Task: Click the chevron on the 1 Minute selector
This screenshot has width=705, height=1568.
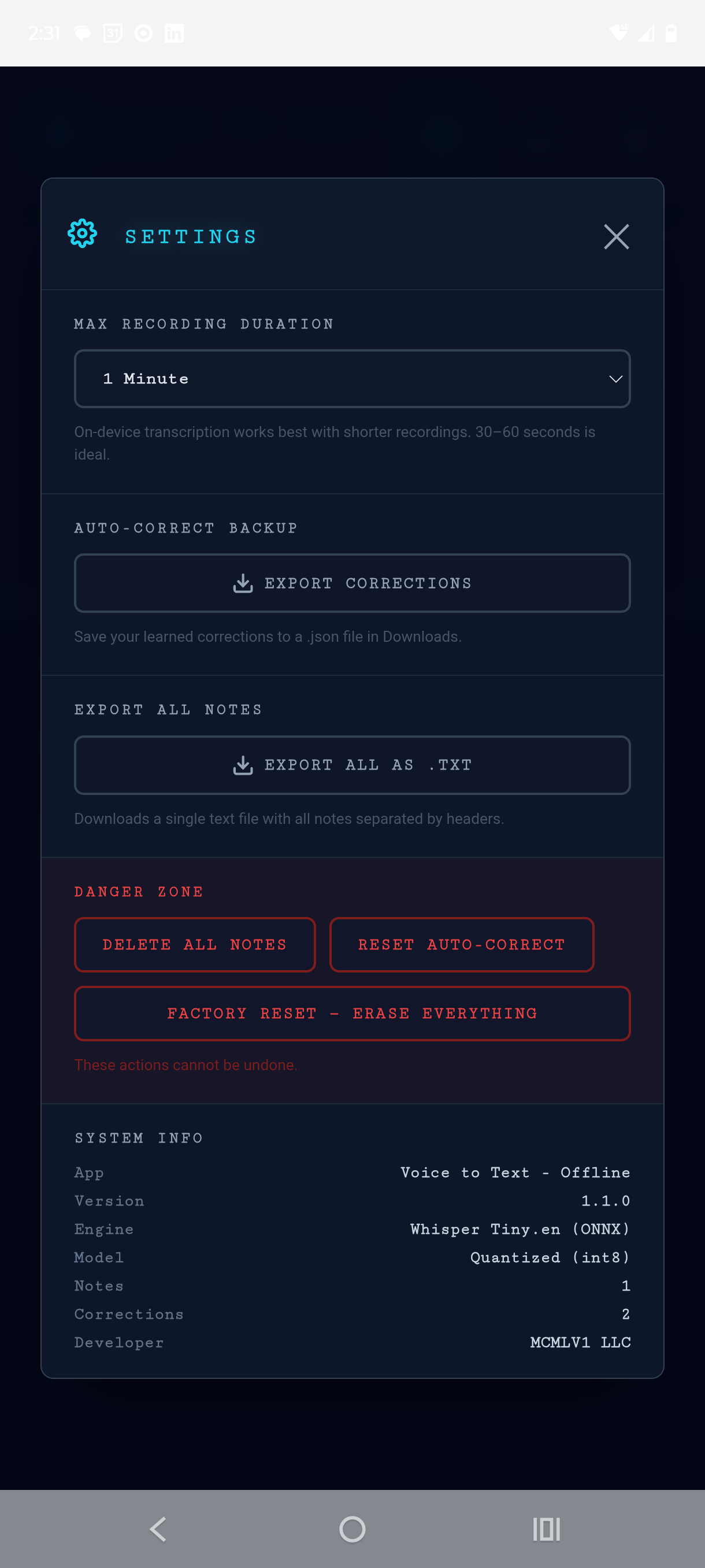Action: [x=615, y=379]
